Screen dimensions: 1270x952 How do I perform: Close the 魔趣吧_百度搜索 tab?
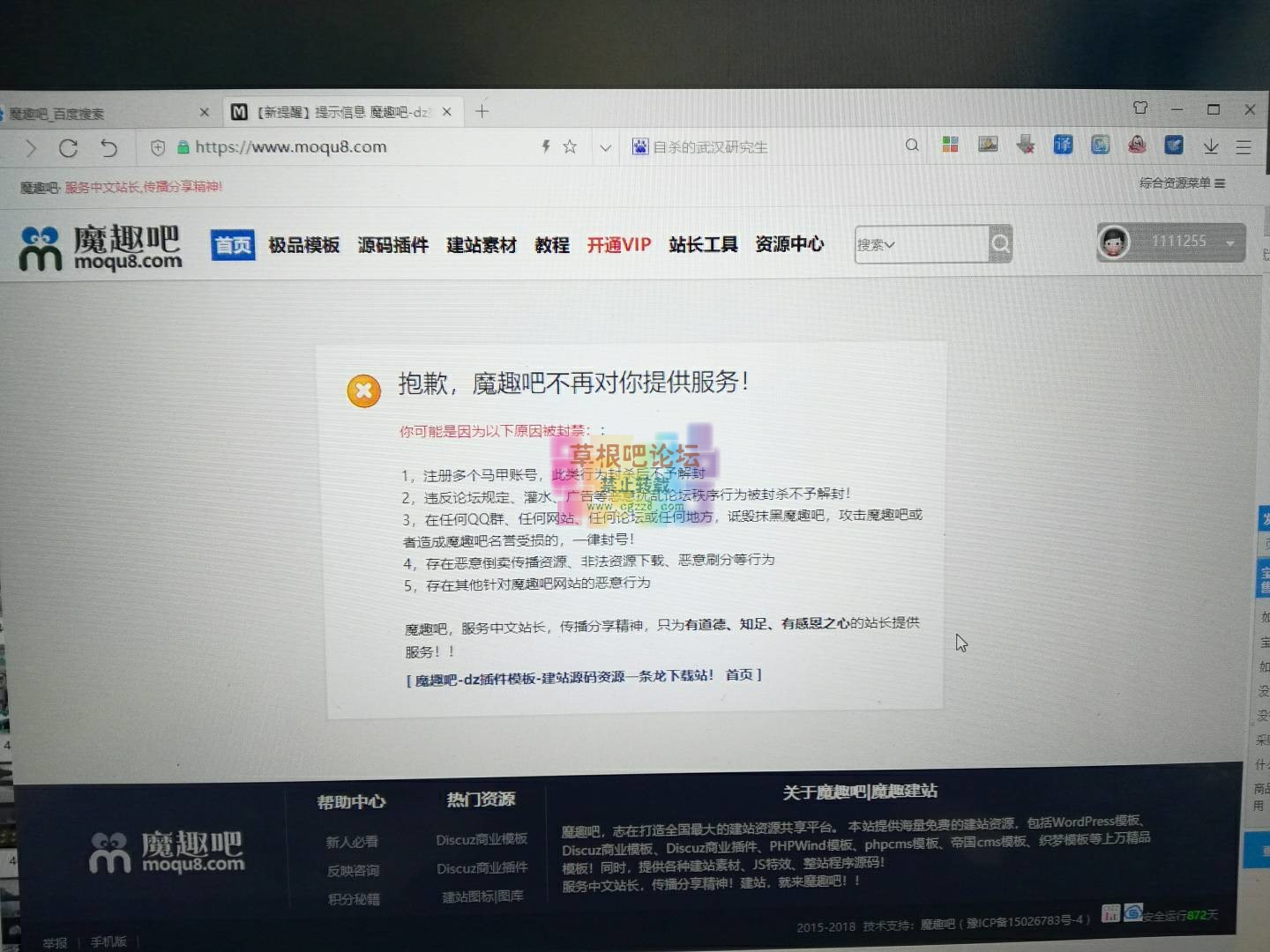[x=205, y=112]
